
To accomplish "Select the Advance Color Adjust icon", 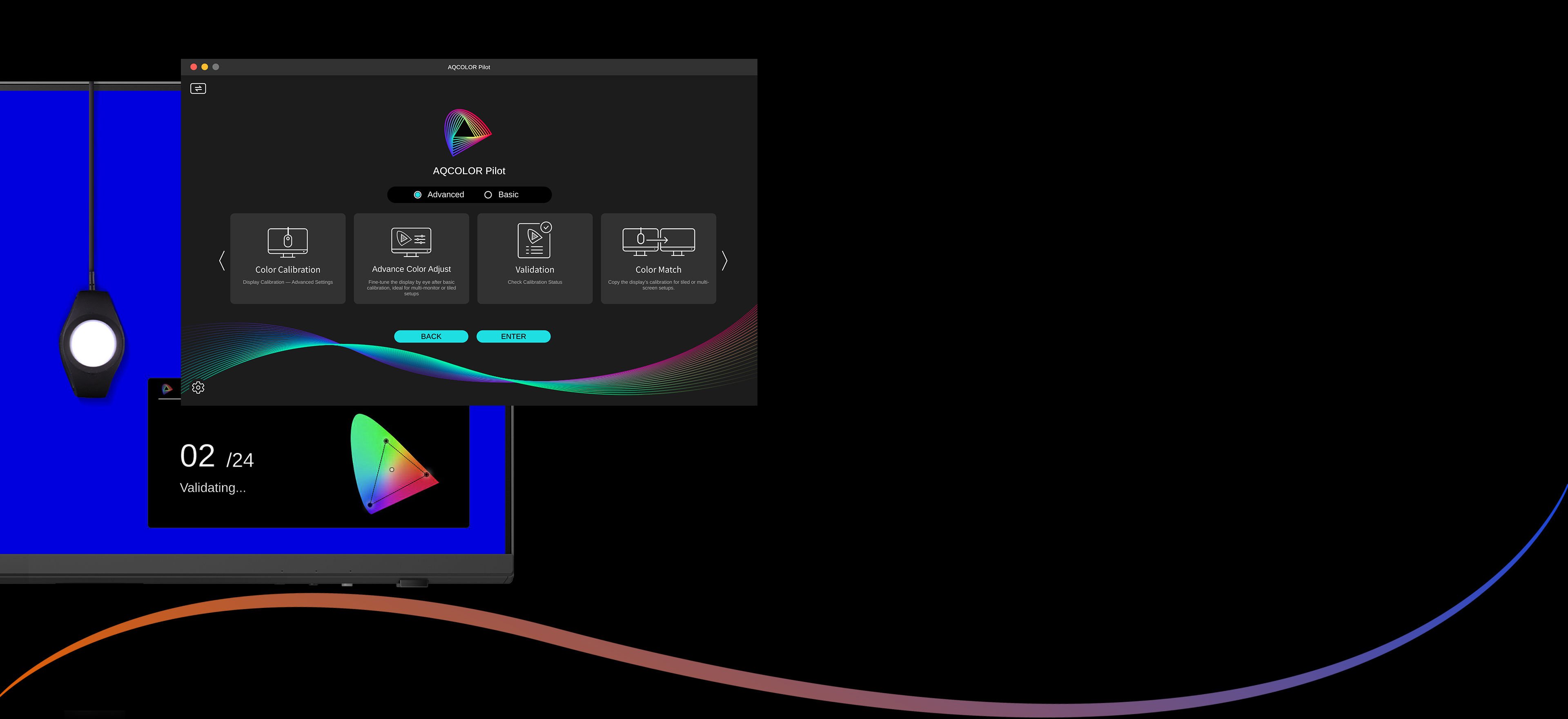I will [412, 242].
